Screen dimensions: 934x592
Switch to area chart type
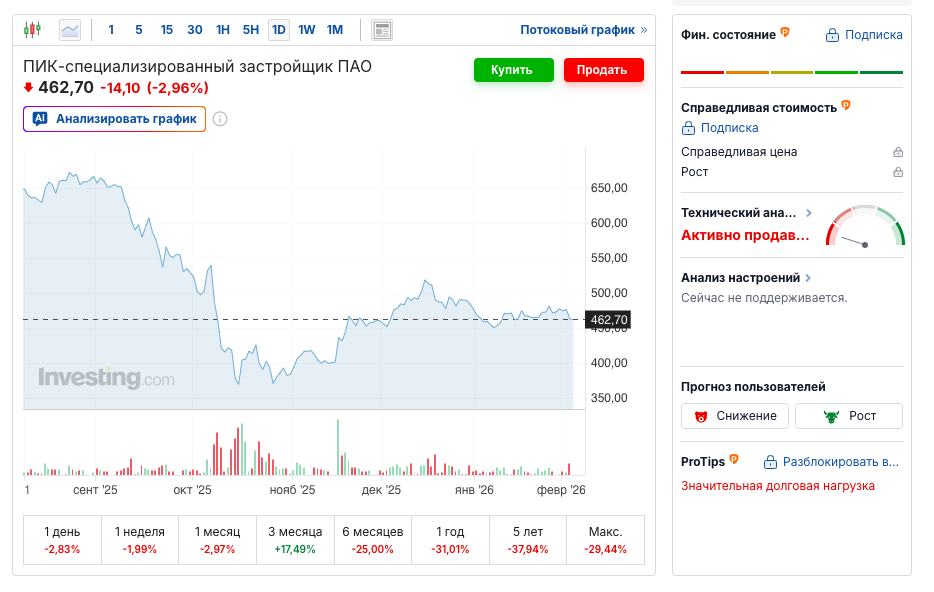[x=70, y=30]
